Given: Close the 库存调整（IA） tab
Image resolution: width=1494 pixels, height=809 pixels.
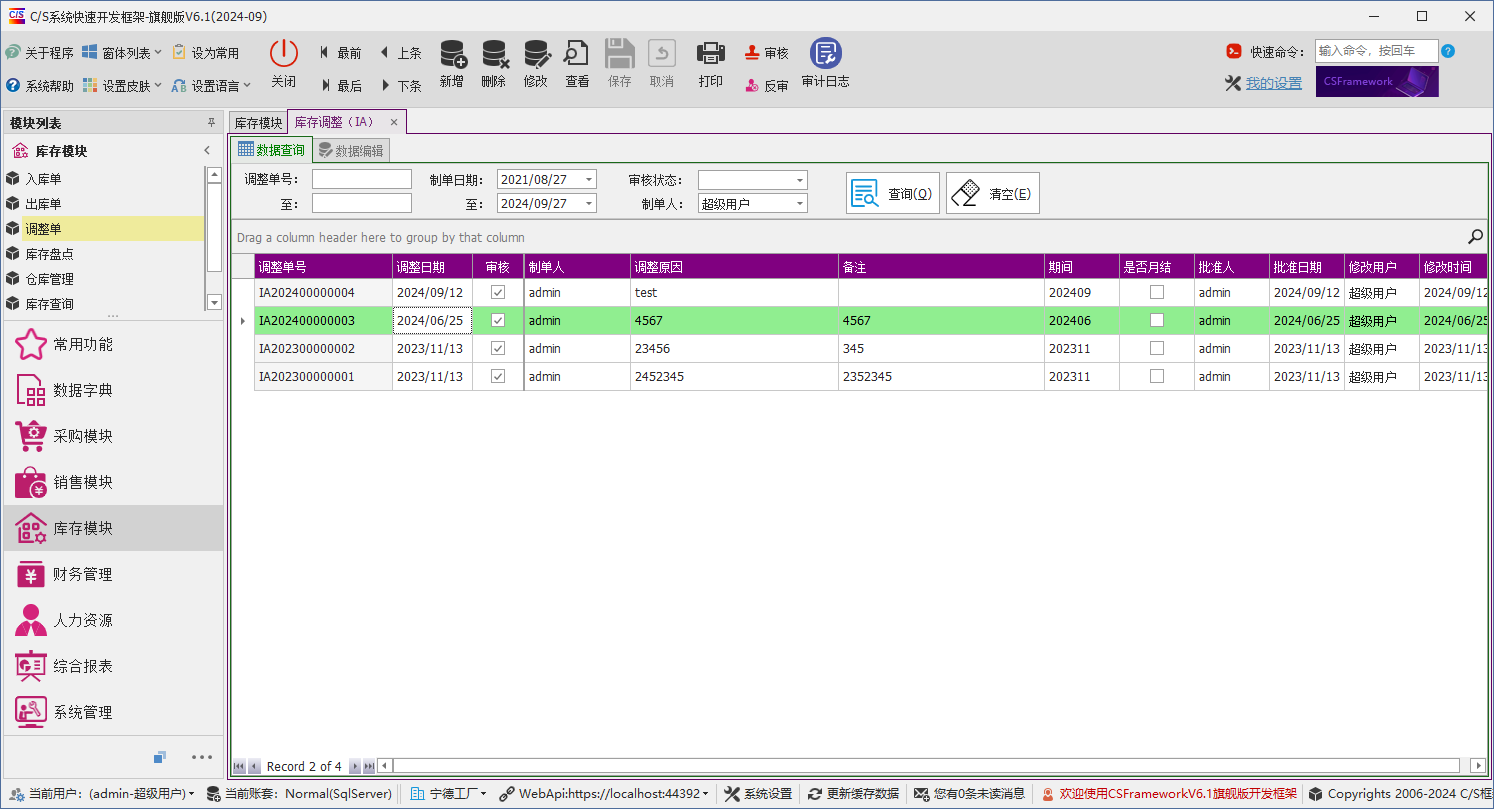Looking at the screenshot, I should [x=394, y=122].
